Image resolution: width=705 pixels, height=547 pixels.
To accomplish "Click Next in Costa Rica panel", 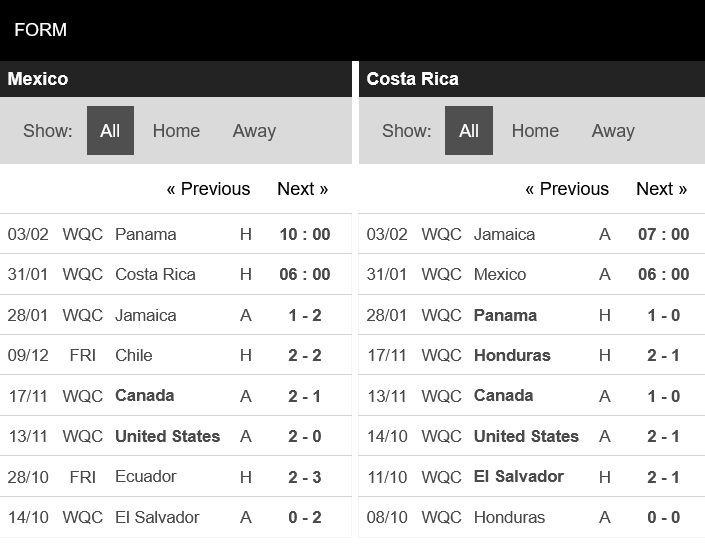I will click(661, 189).
